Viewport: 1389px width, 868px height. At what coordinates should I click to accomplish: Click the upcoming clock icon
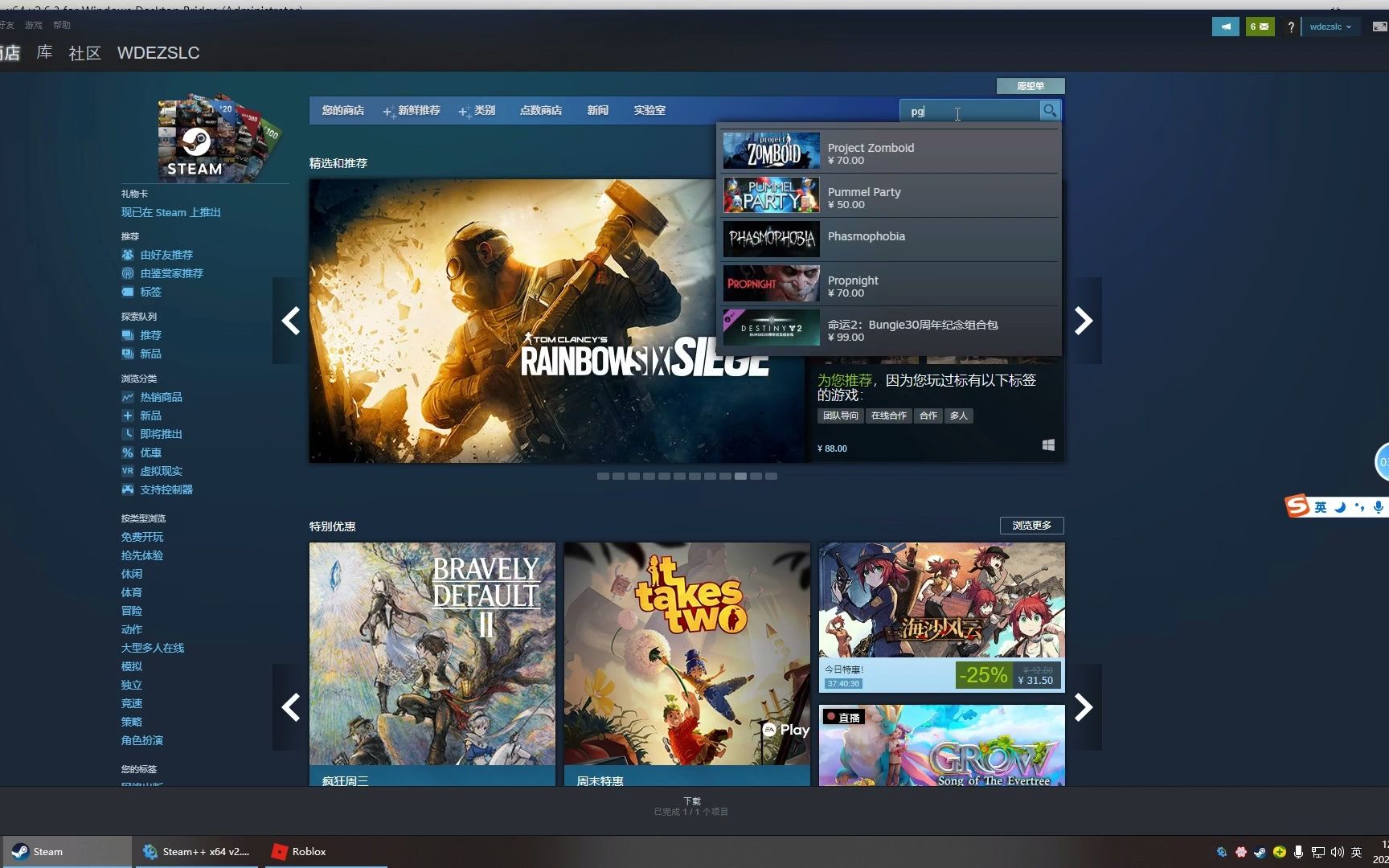tap(128, 434)
